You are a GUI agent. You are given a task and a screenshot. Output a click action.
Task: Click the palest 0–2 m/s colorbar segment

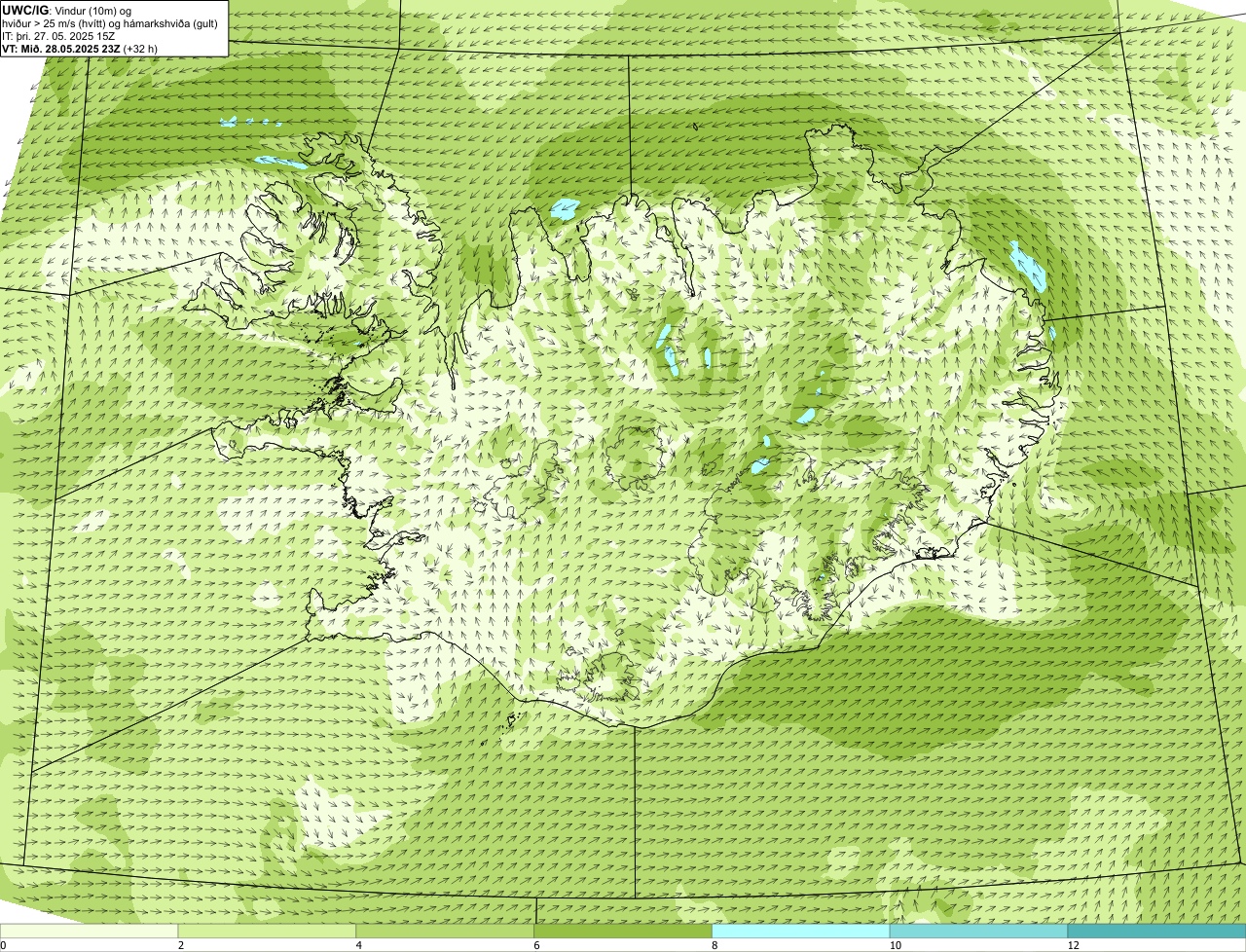click(90, 931)
